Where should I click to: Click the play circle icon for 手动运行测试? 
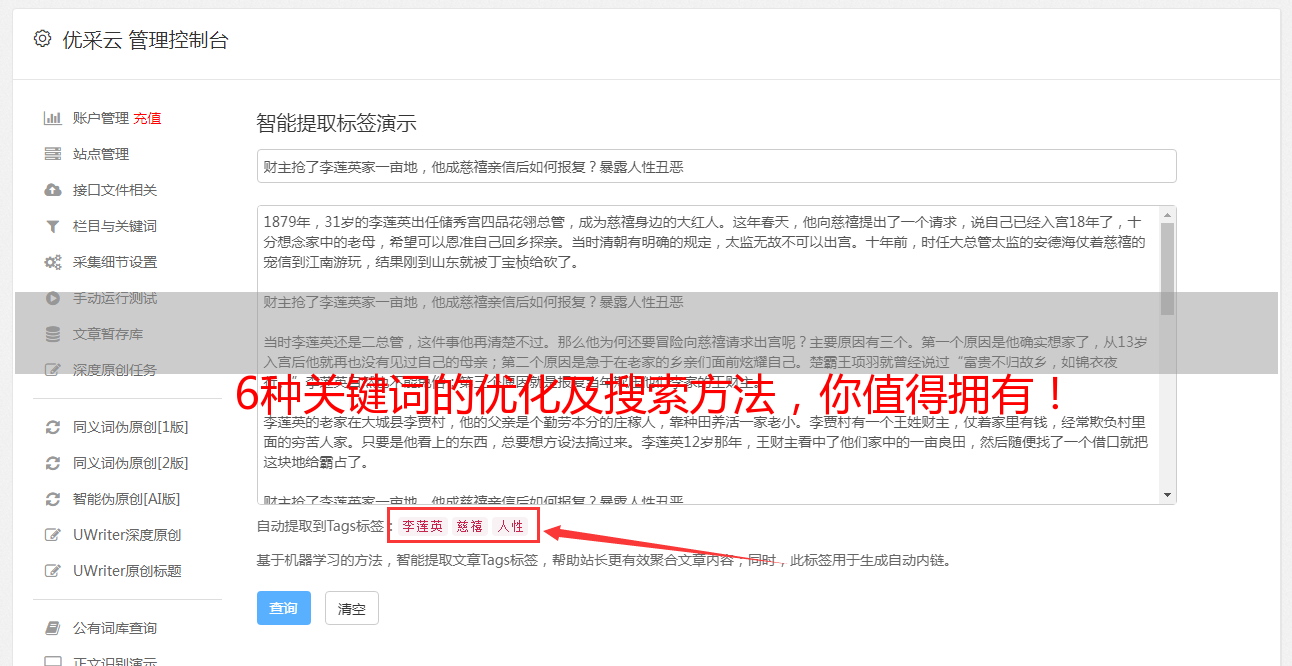(53, 298)
